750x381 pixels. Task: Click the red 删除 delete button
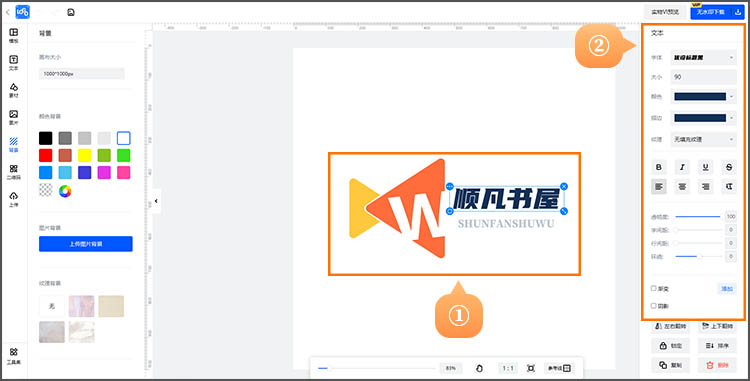(x=717, y=365)
